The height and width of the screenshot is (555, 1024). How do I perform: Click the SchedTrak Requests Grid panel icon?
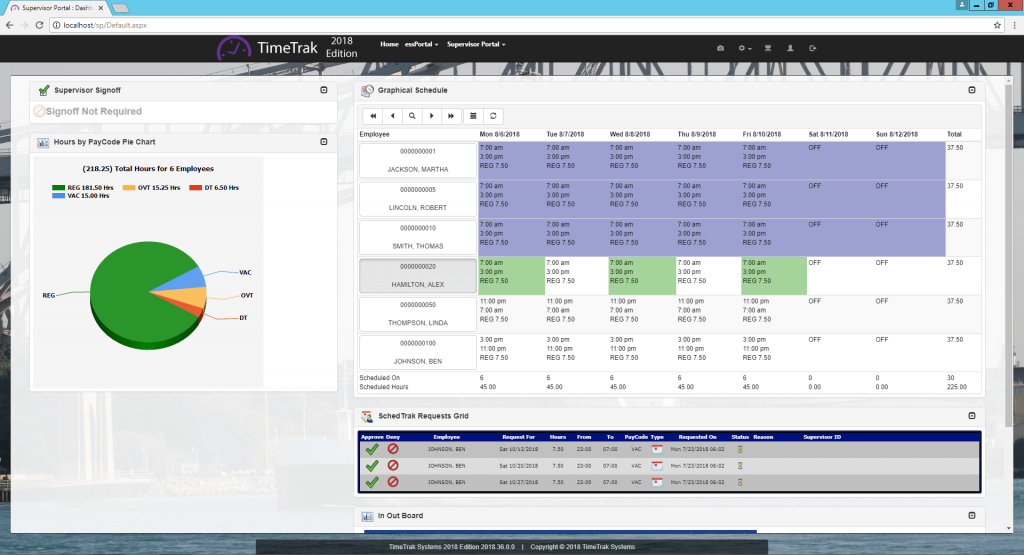pos(367,416)
